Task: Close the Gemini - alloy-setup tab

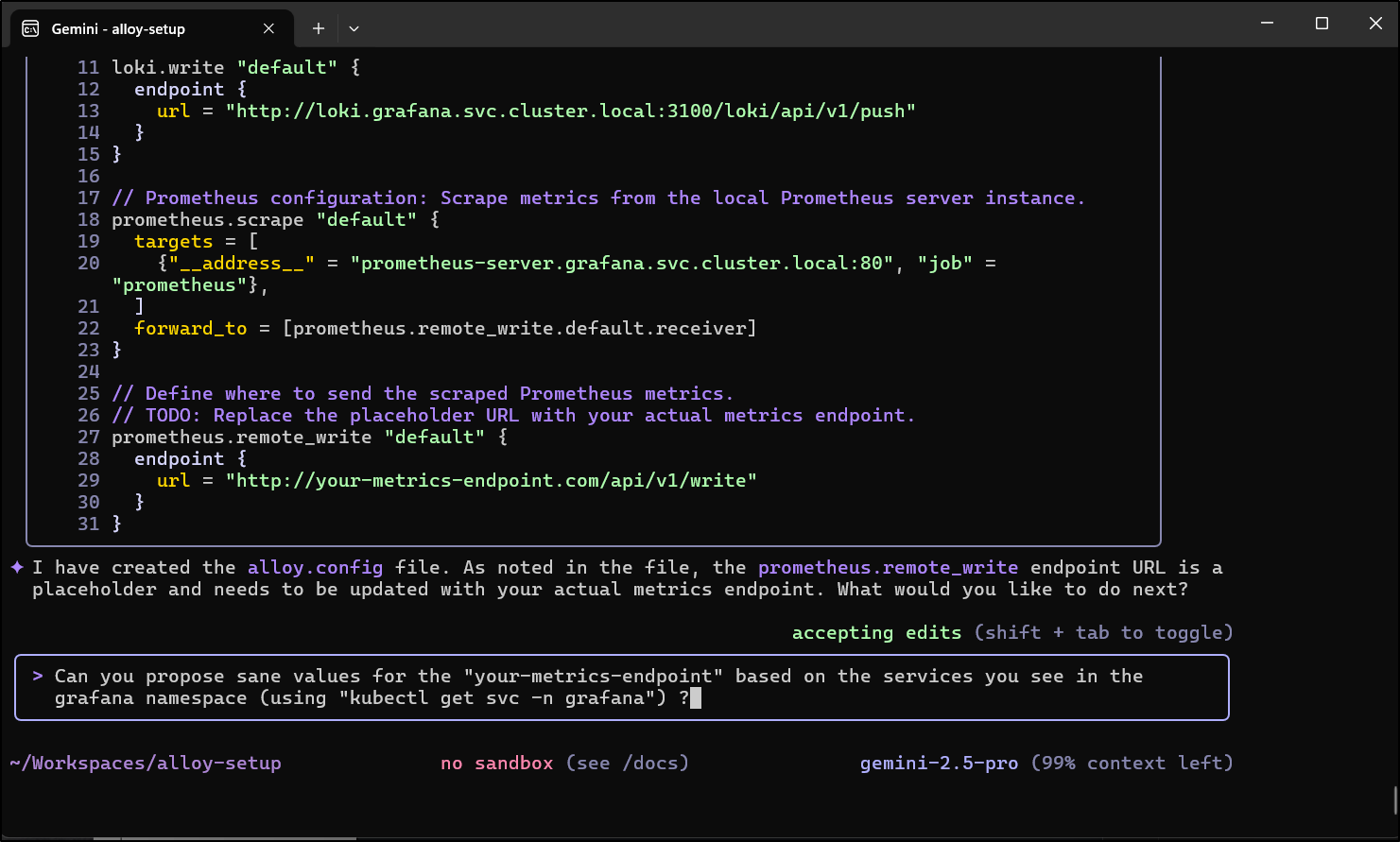Action: 268,28
